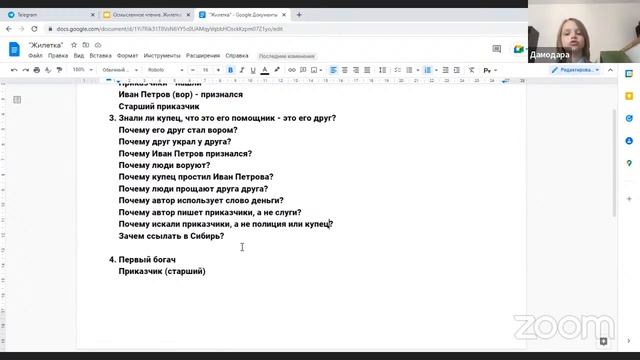Screen dimensions: 640x360
Task: Expand the bulleted list style options
Action: pyautogui.click(x=418, y=70)
